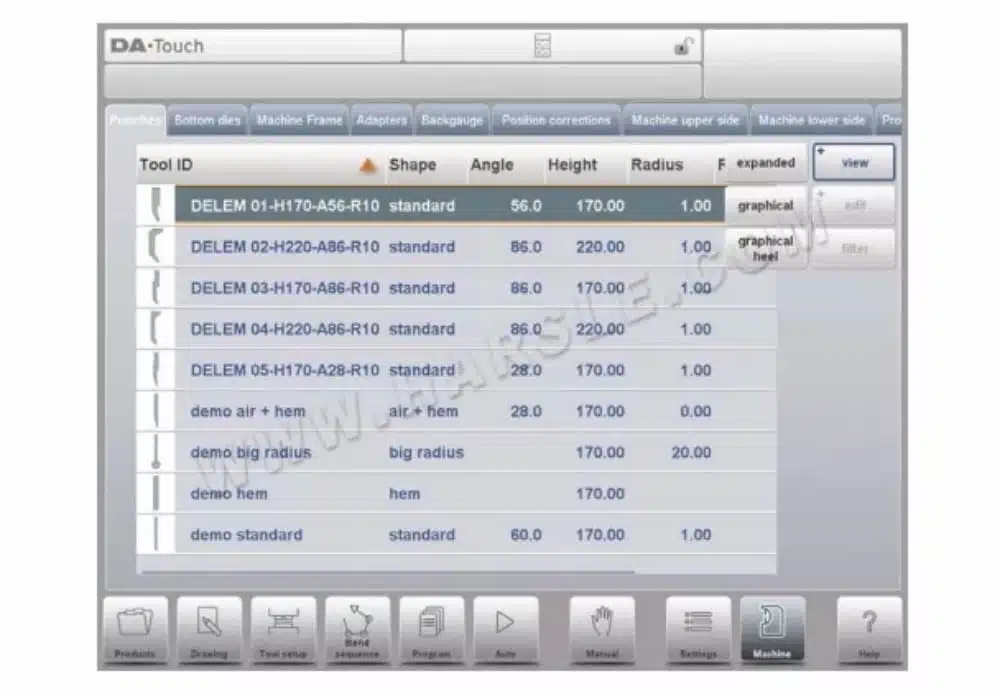The width and height of the screenshot is (1000, 694).
Task: Switch to Manual mode
Action: (x=602, y=630)
